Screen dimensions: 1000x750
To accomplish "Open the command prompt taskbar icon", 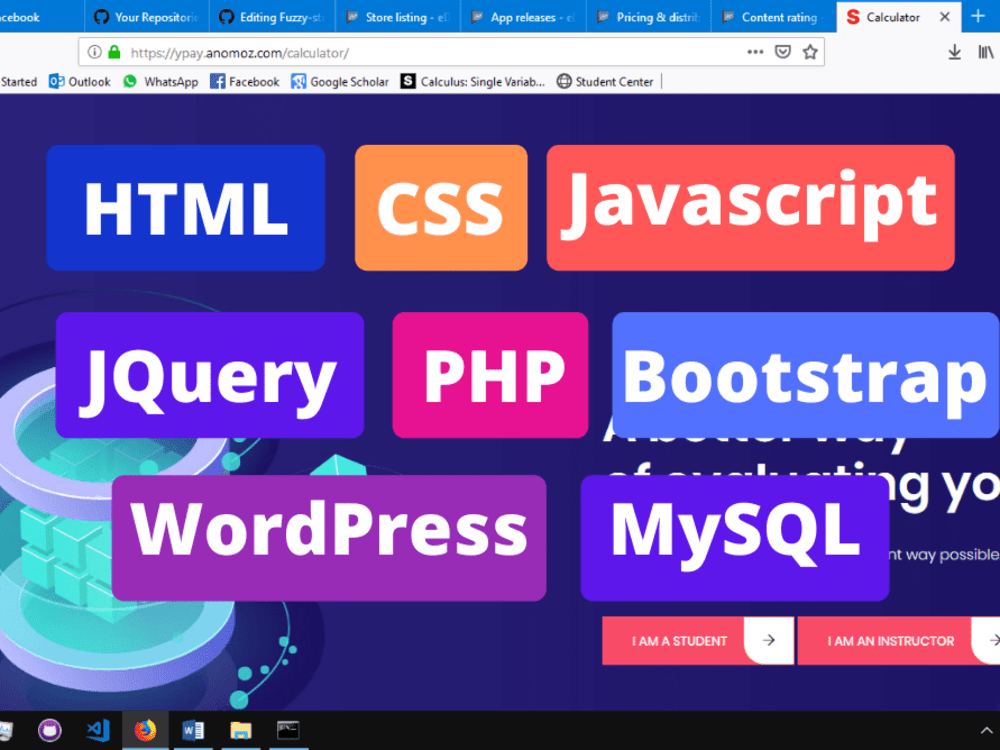I will (x=288, y=730).
